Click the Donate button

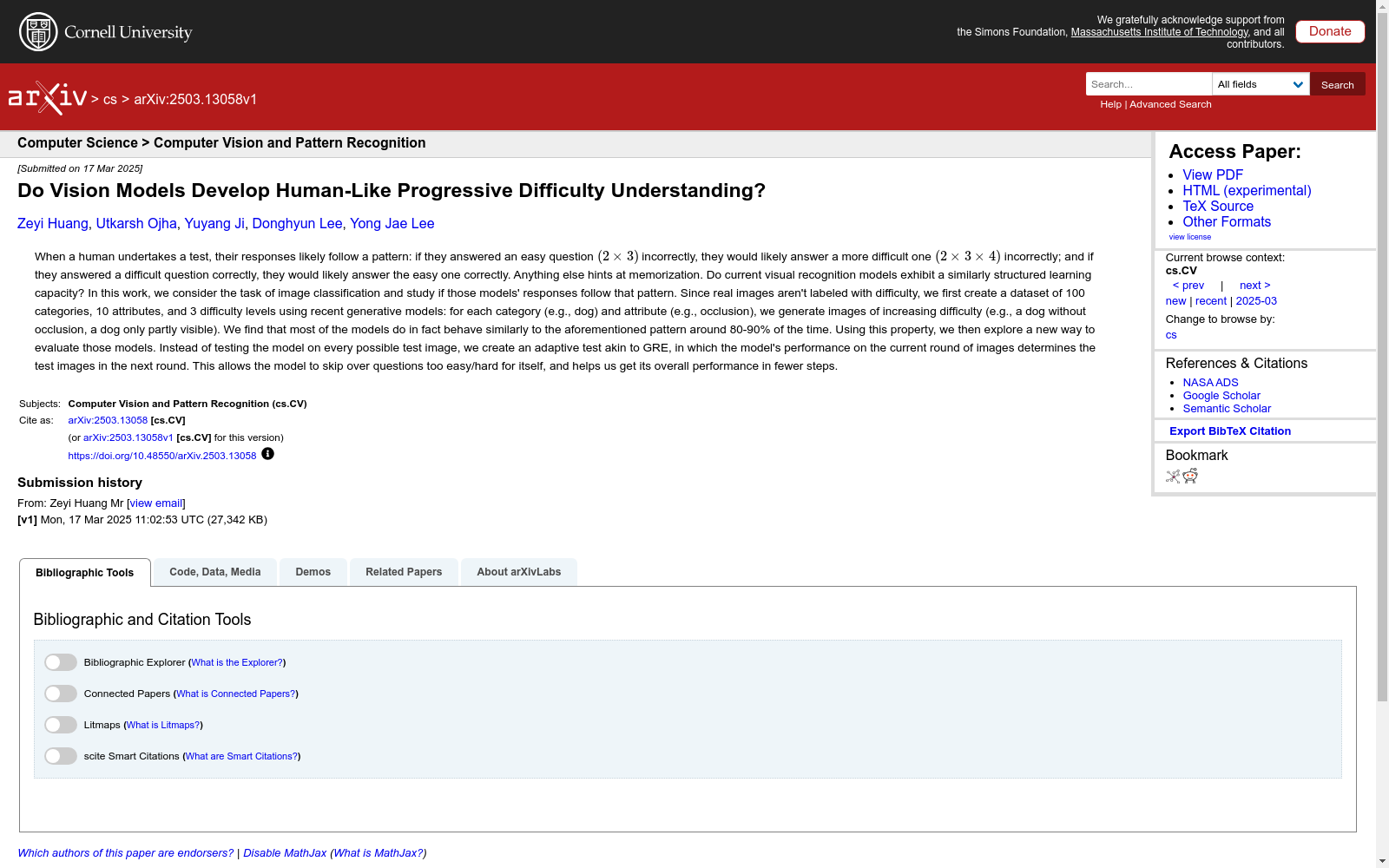[1330, 31]
